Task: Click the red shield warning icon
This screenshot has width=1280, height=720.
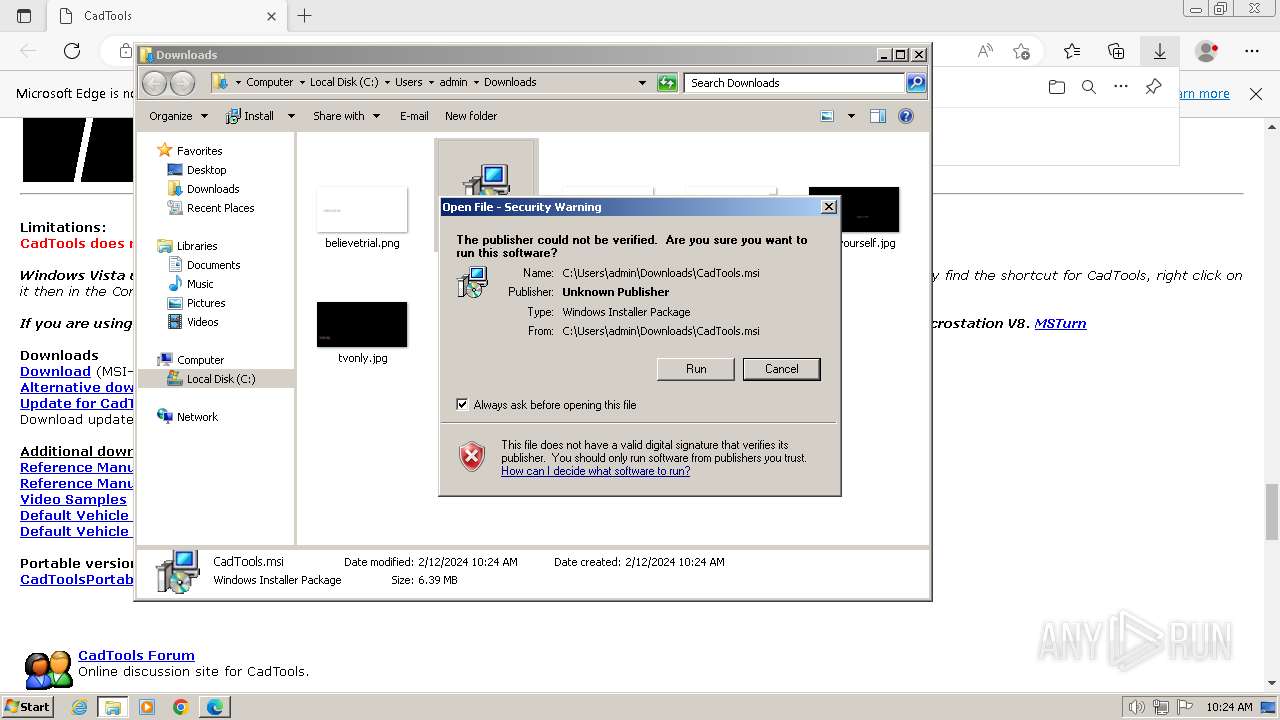Action: pyautogui.click(x=472, y=456)
